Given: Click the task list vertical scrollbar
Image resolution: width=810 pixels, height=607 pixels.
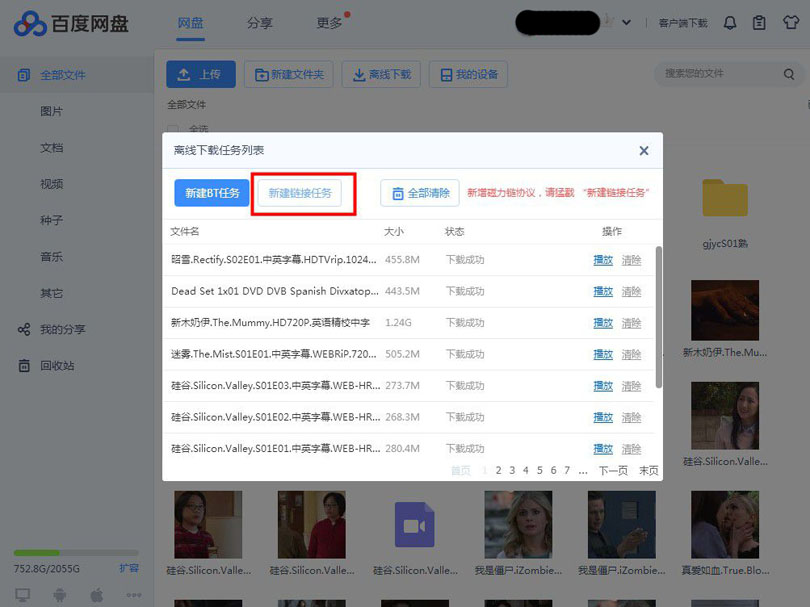Looking at the screenshot, I should [x=659, y=317].
